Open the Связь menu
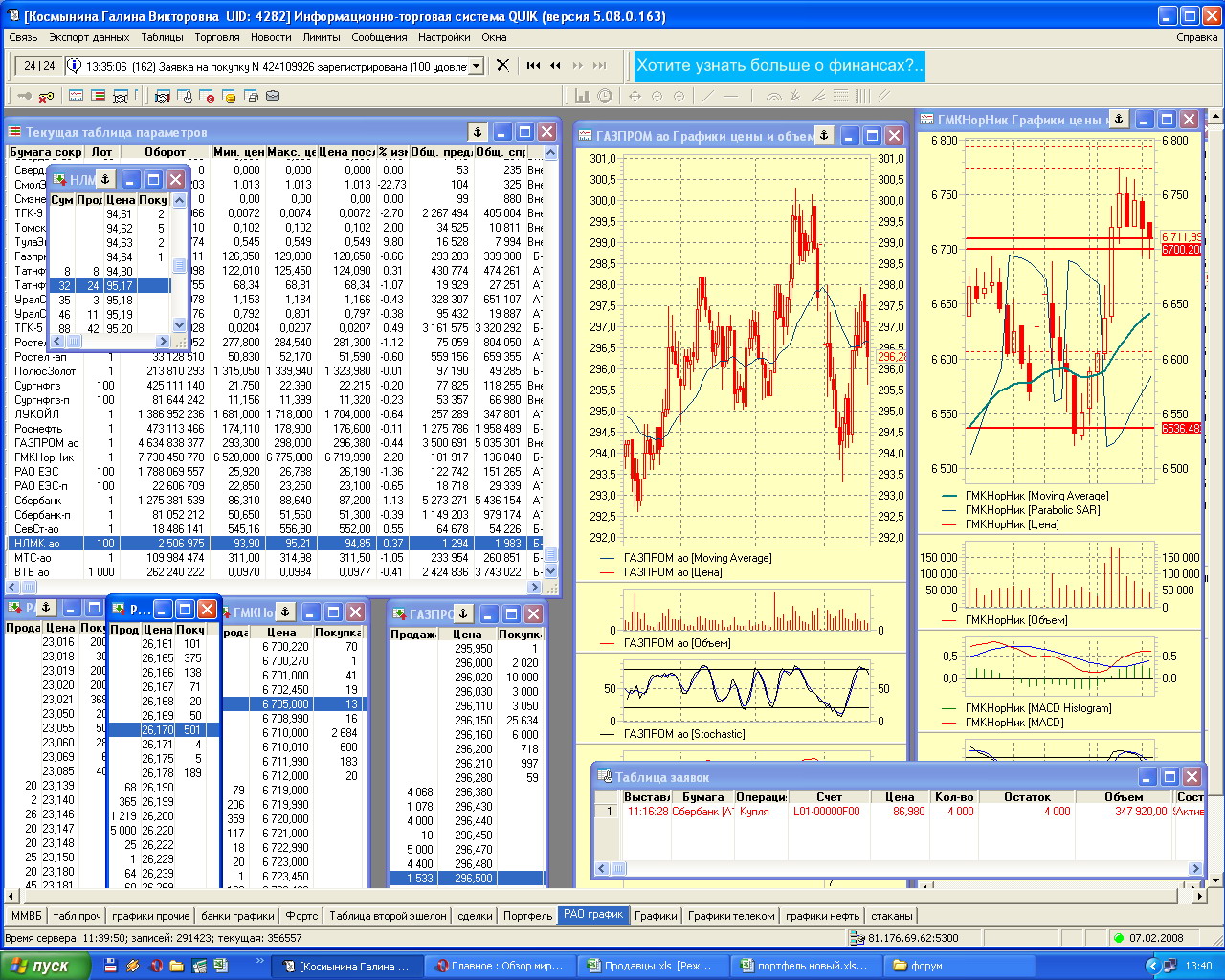This screenshot has height=980, width=1225. [x=23, y=37]
